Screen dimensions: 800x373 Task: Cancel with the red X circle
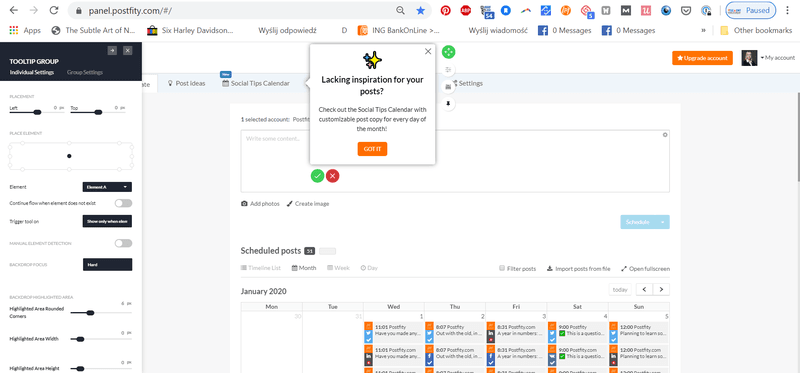click(x=333, y=176)
